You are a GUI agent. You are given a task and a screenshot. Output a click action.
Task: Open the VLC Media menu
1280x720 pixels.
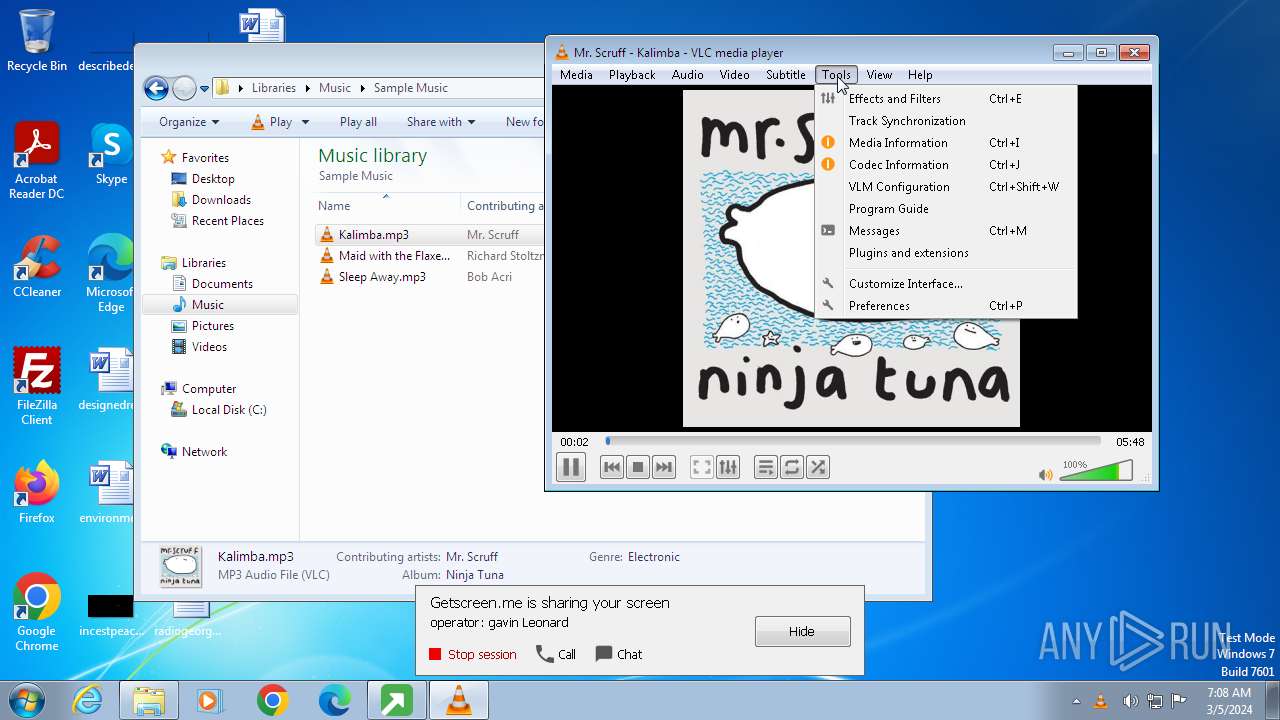click(576, 75)
